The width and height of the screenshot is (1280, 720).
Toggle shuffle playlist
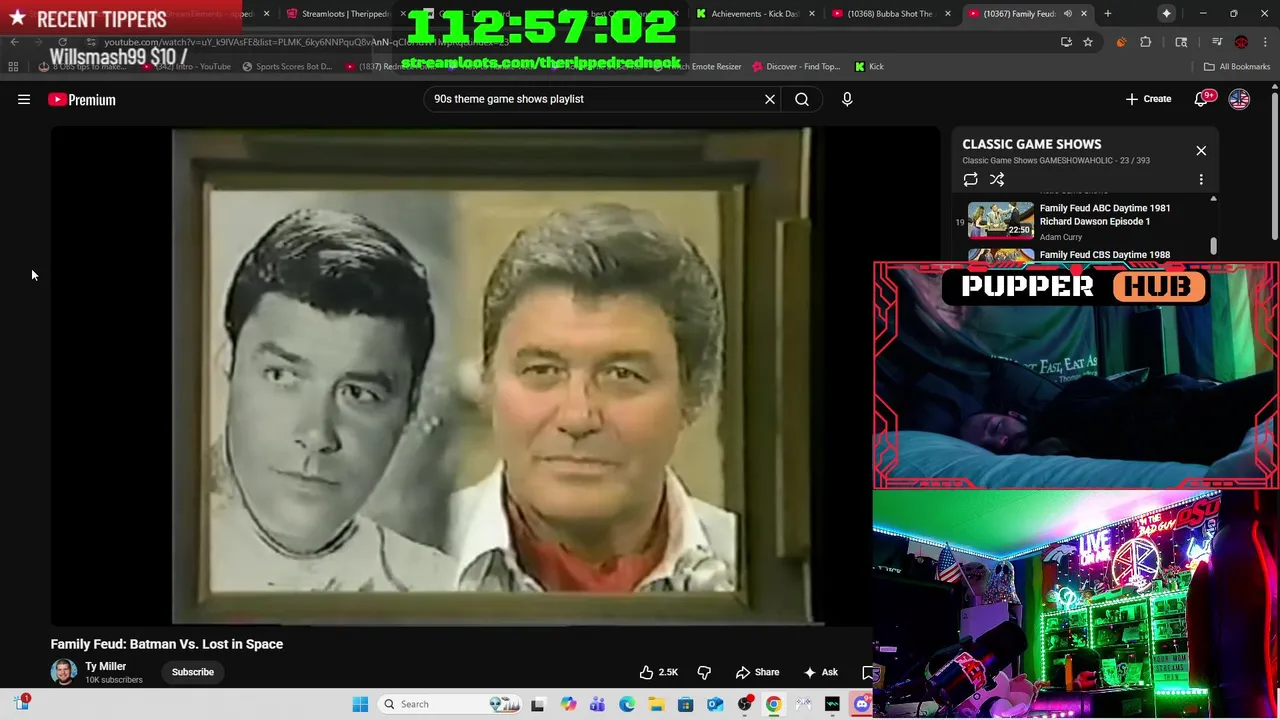click(x=997, y=180)
